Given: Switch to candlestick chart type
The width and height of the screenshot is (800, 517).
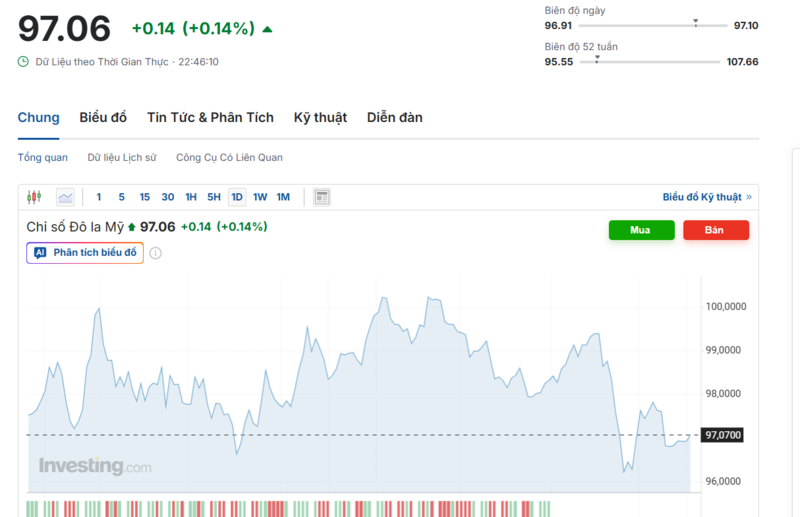Looking at the screenshot, I should [35, 197].
